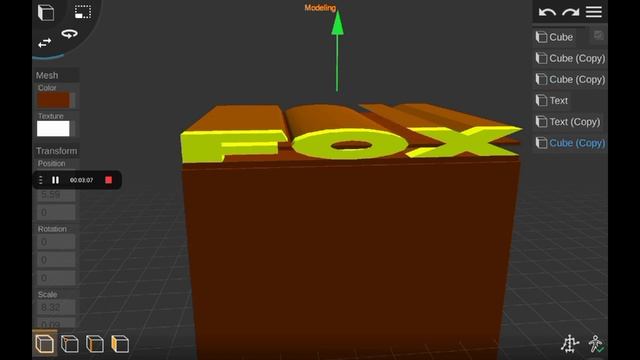This screenshot has height=360, width=640.
Task: Open the cube primitive tool
Action: click(46, 12)
